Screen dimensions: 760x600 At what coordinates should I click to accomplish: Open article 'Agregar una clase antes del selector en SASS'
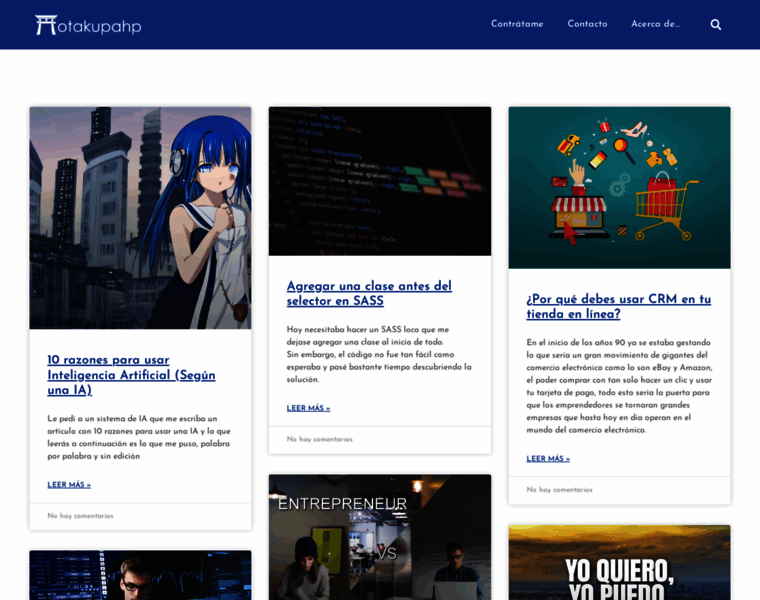(369, 293)
